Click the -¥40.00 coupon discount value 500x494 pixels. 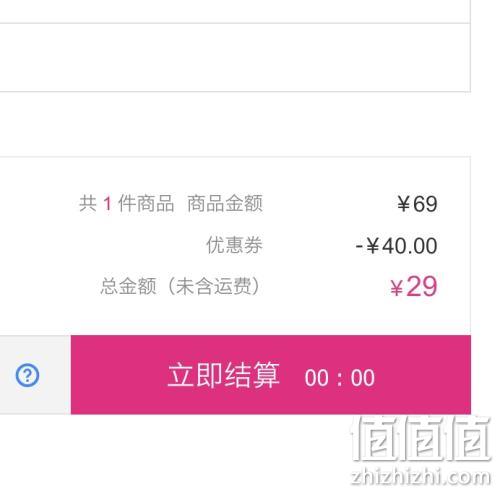[396, 246]
